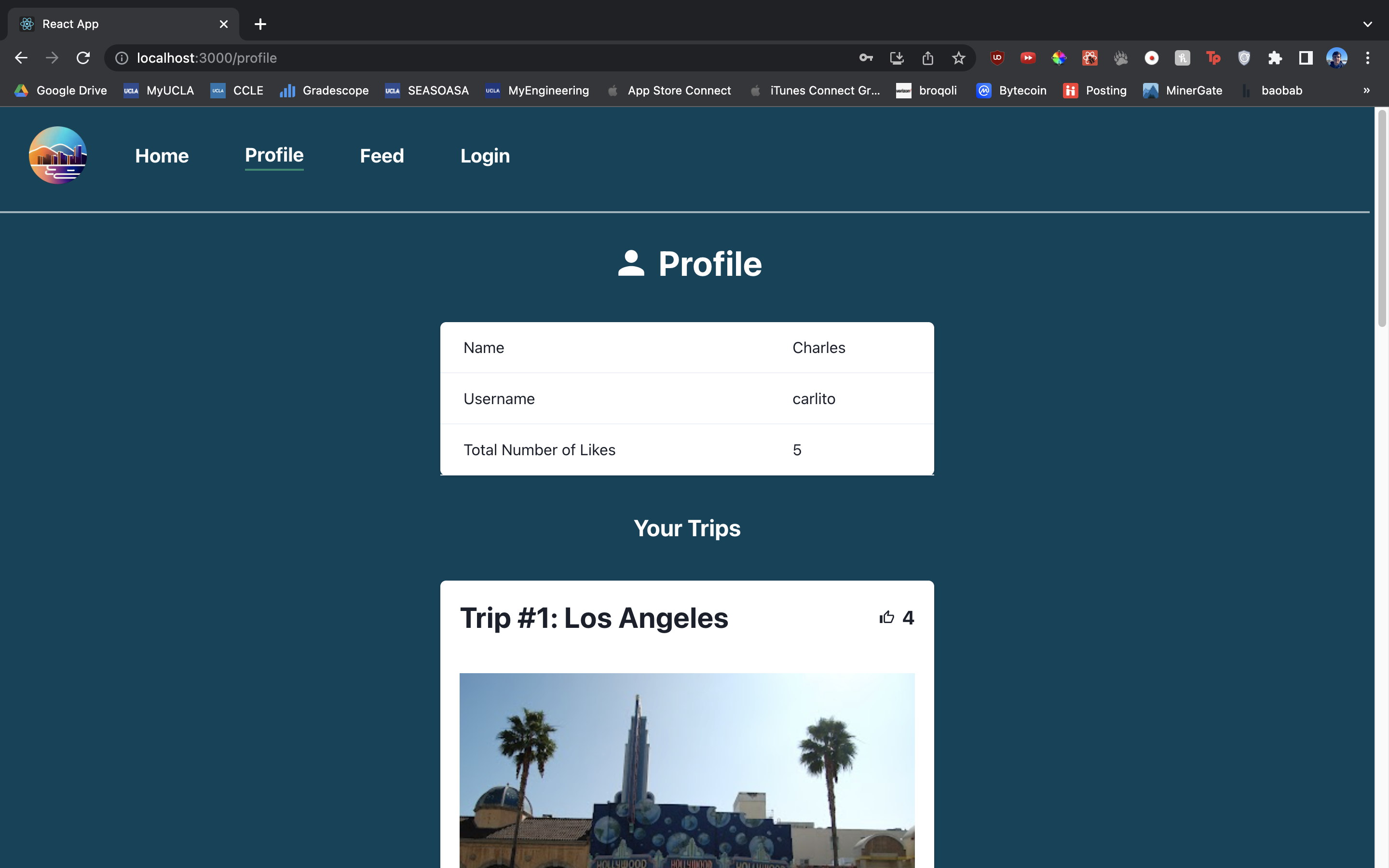Image resolution: width=1389 pixels, height=868 pixels.
Task: Go to the Home nav tab
Action: pyautogui.click(x=162, y=156)
